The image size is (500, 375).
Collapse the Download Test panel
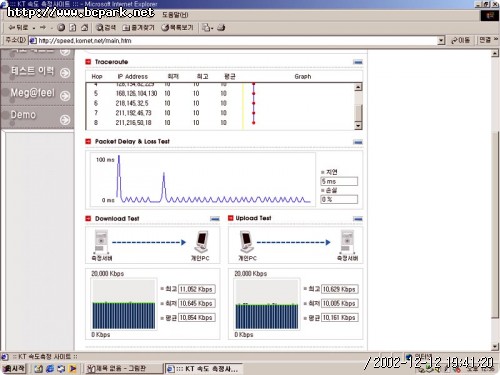(x=215, y=219)
